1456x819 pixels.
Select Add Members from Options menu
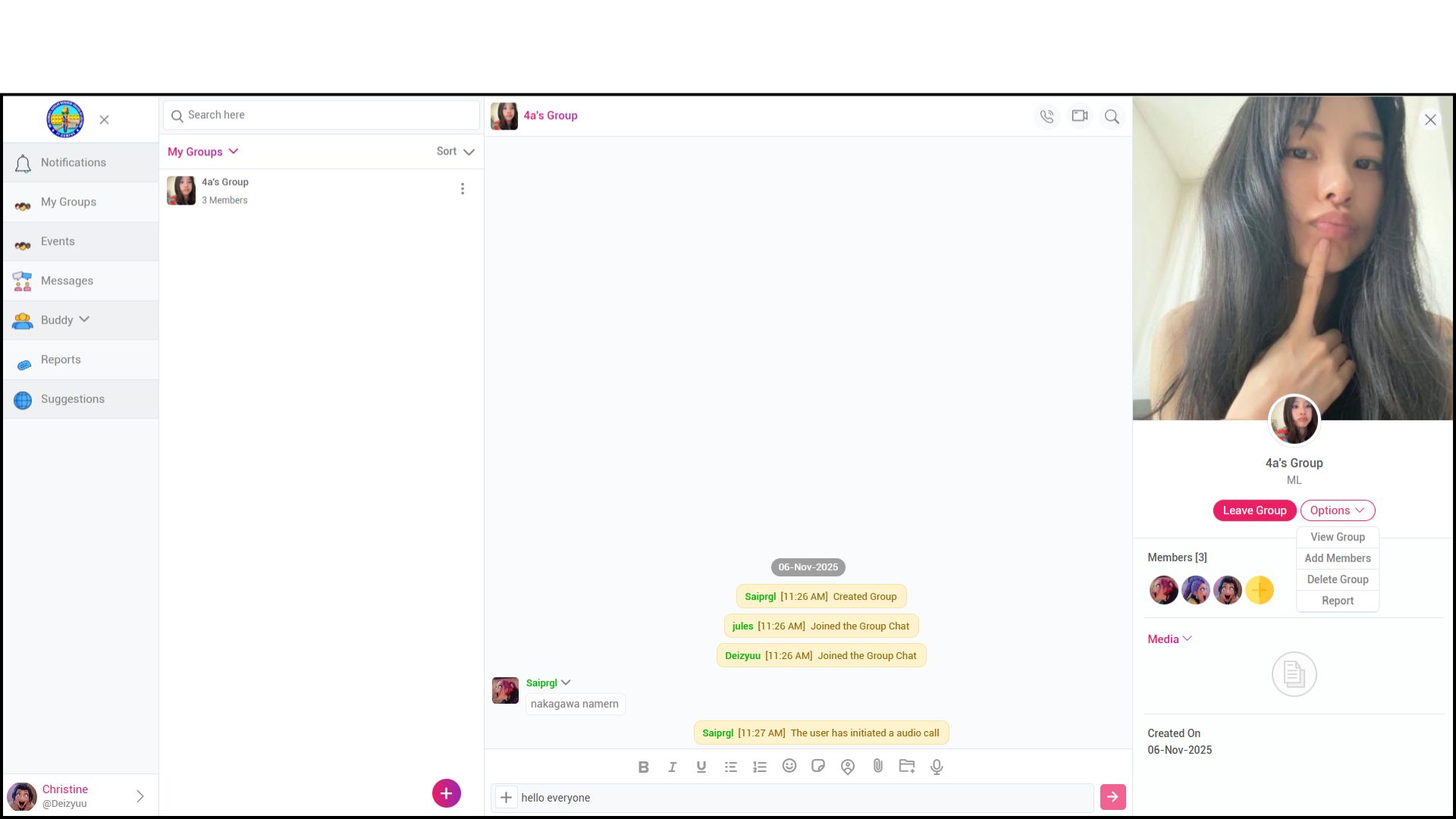click(x=1337, y=558)
